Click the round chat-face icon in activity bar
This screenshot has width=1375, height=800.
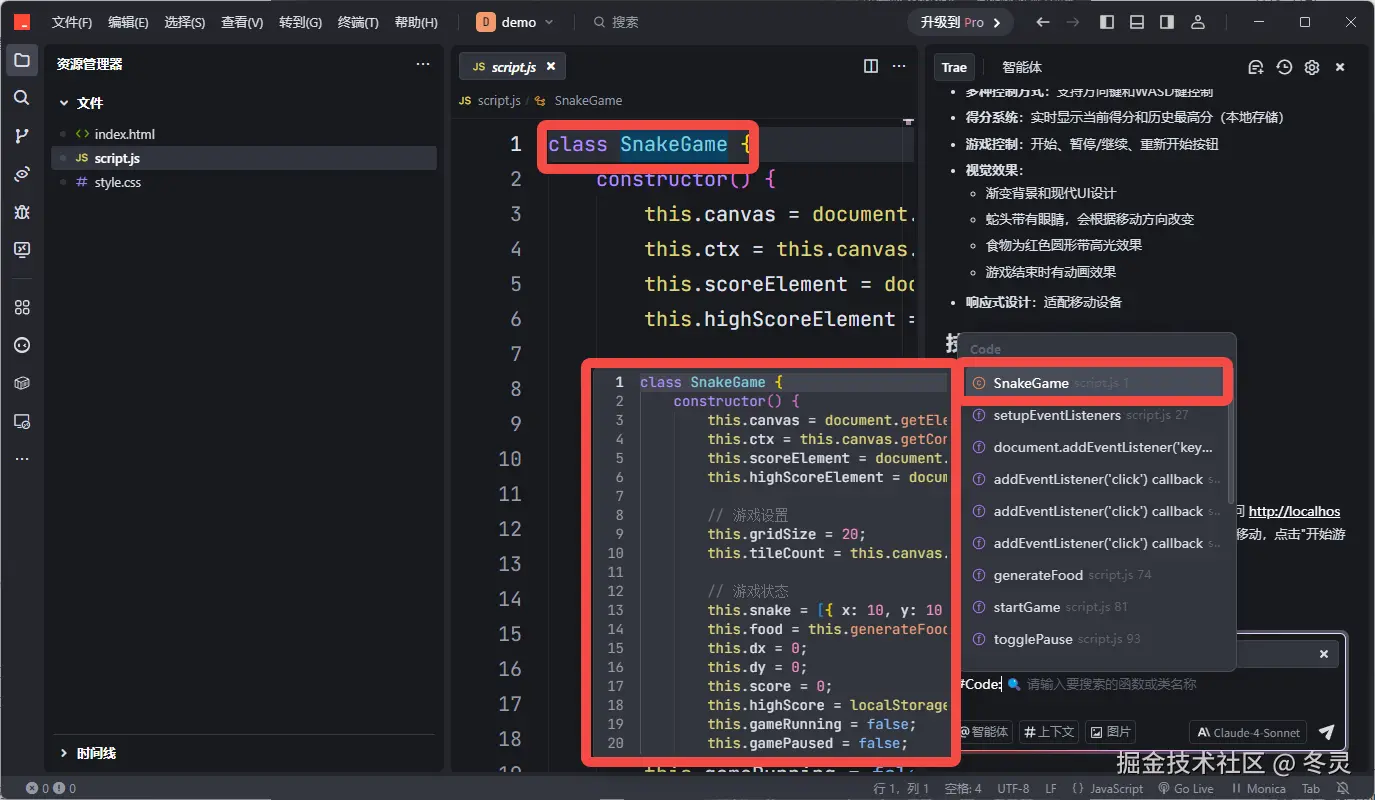pos(22,345)
